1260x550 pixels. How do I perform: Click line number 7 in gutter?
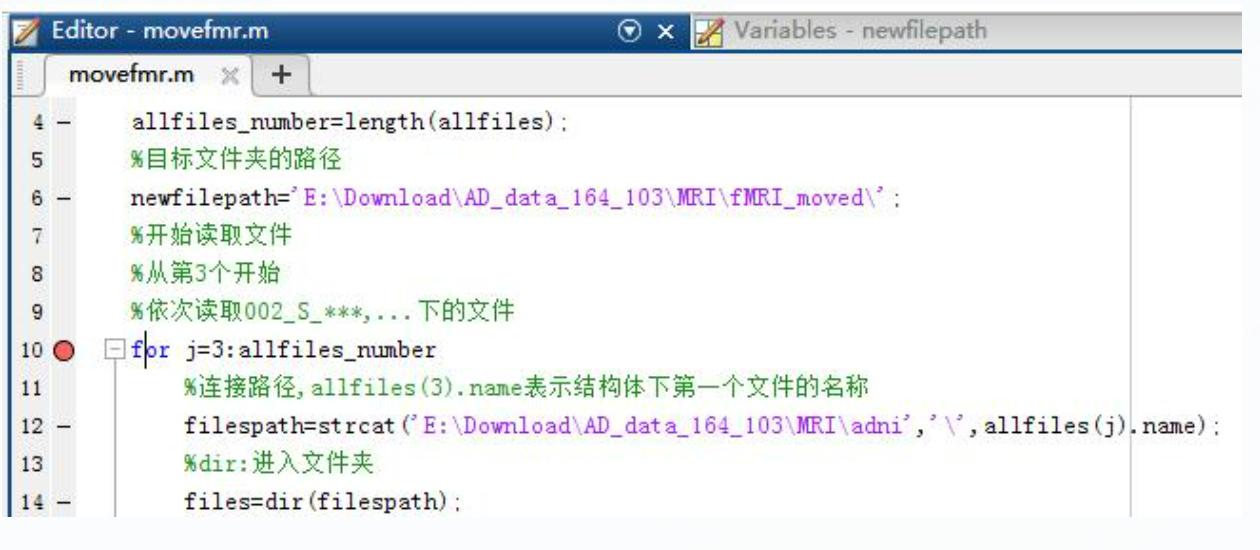tap(37, 237)
